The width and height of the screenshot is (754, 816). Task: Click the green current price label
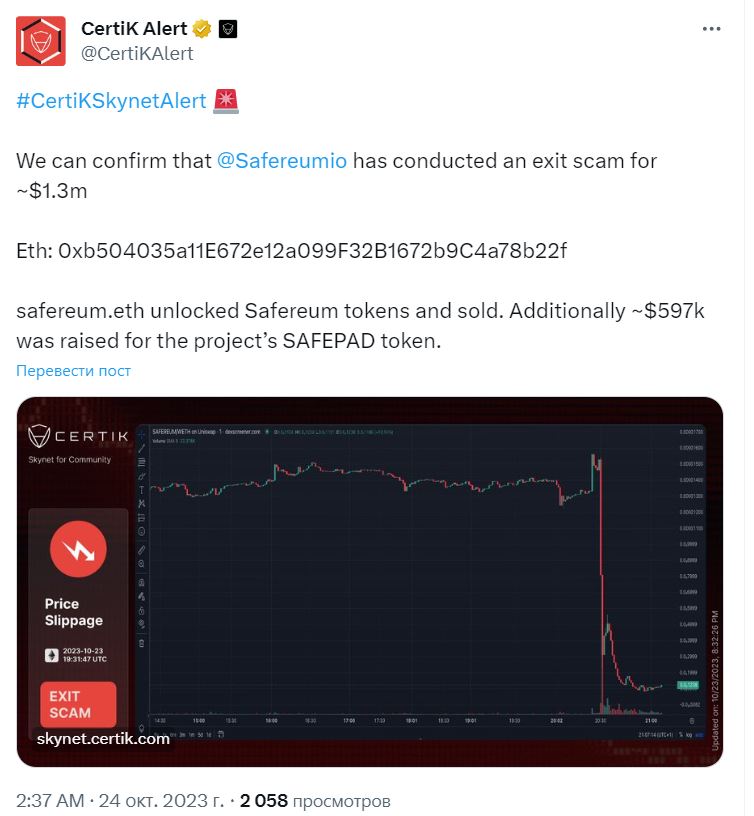(687, 685)
